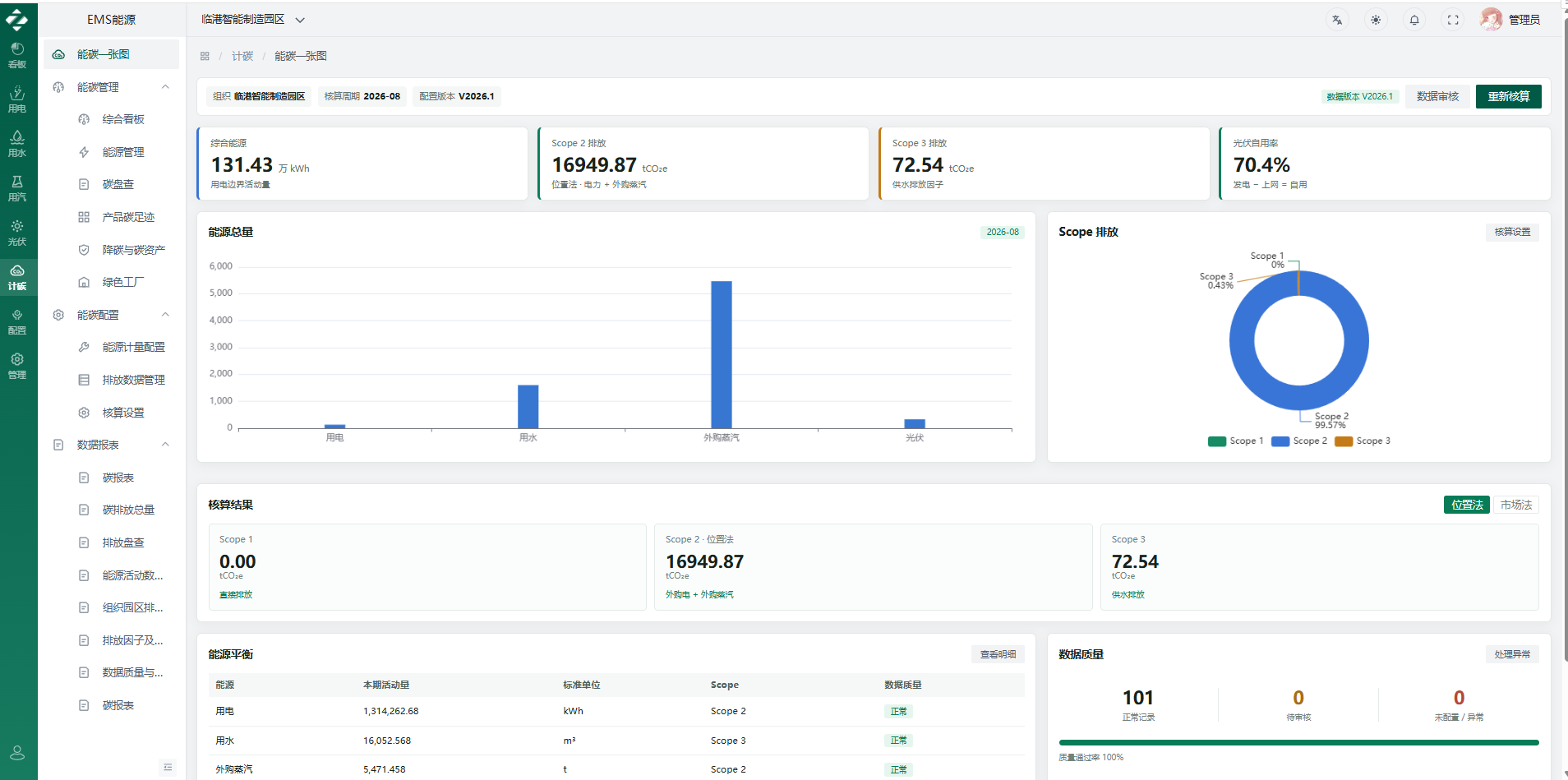Toggle the light/dark theme sun icon
This screenshot has height=780, width=1568.
1376,21
